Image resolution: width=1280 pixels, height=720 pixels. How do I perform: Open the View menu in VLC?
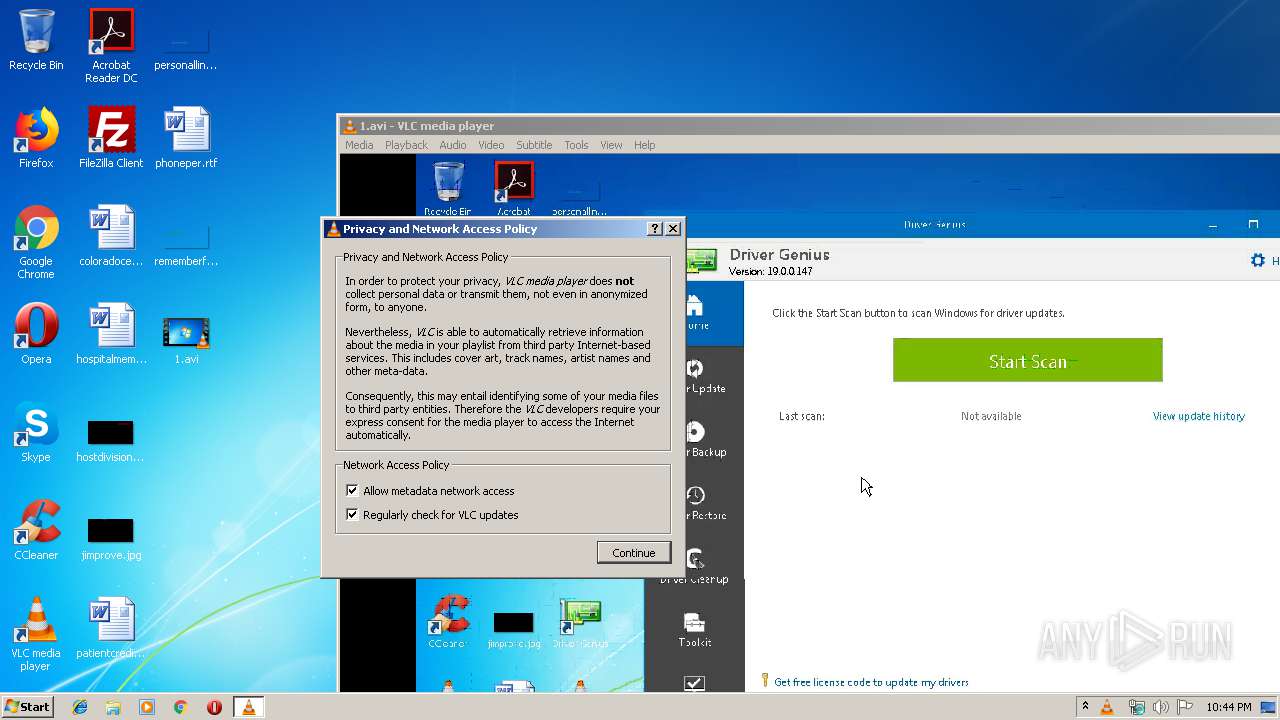pyautogui.click(x=611, y=145)
